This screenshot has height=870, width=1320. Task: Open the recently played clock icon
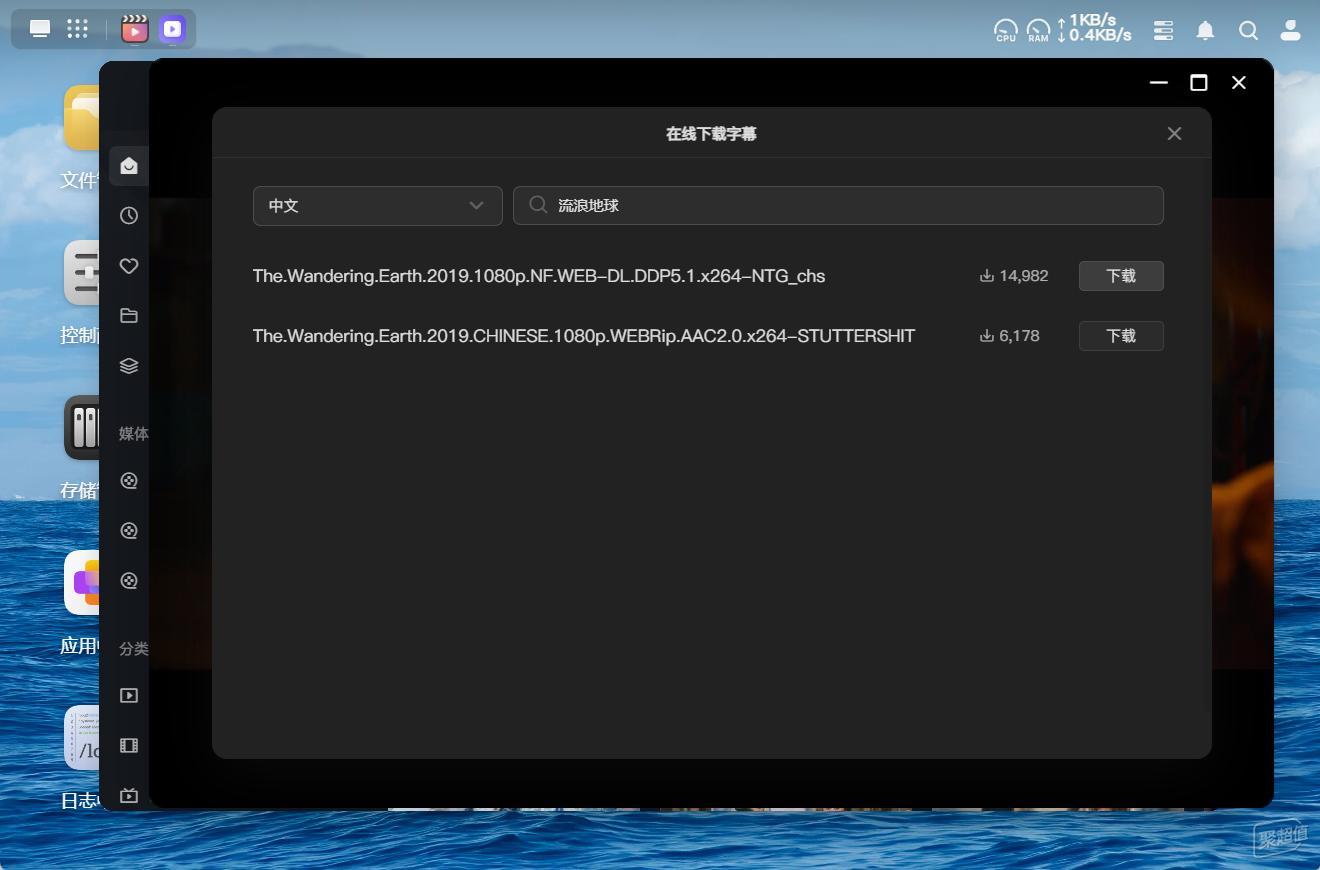[129, 216]
